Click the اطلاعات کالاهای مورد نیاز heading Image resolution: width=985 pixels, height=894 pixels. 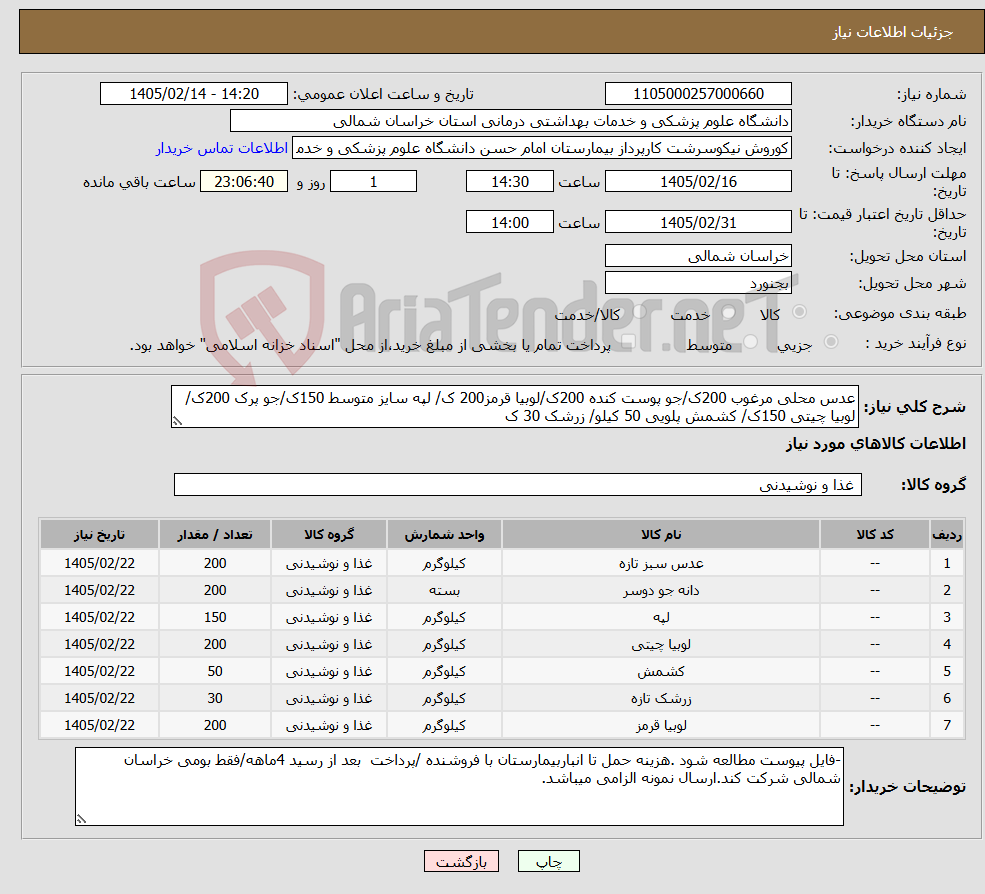click(876, 444)
